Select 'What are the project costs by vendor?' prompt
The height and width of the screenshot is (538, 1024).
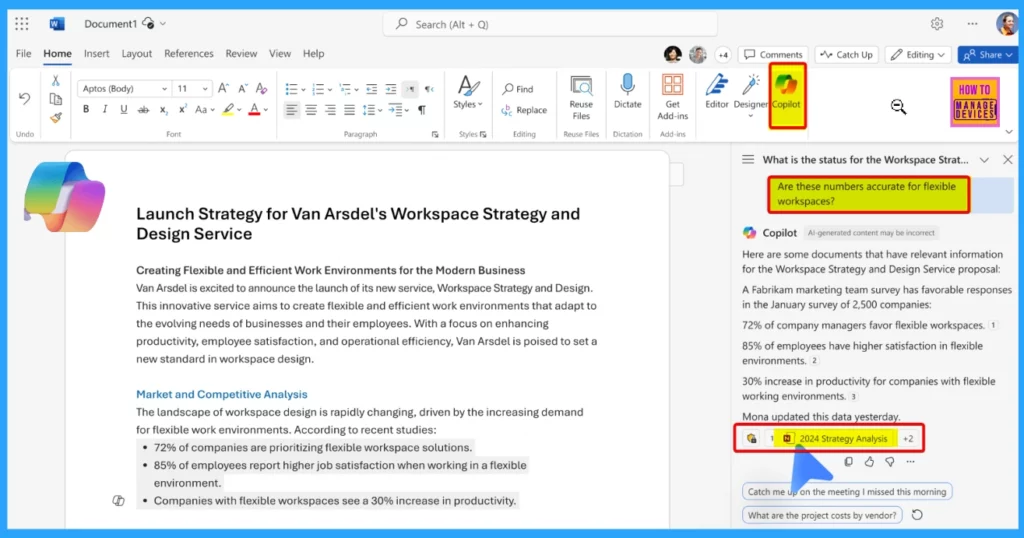(822, 515)
